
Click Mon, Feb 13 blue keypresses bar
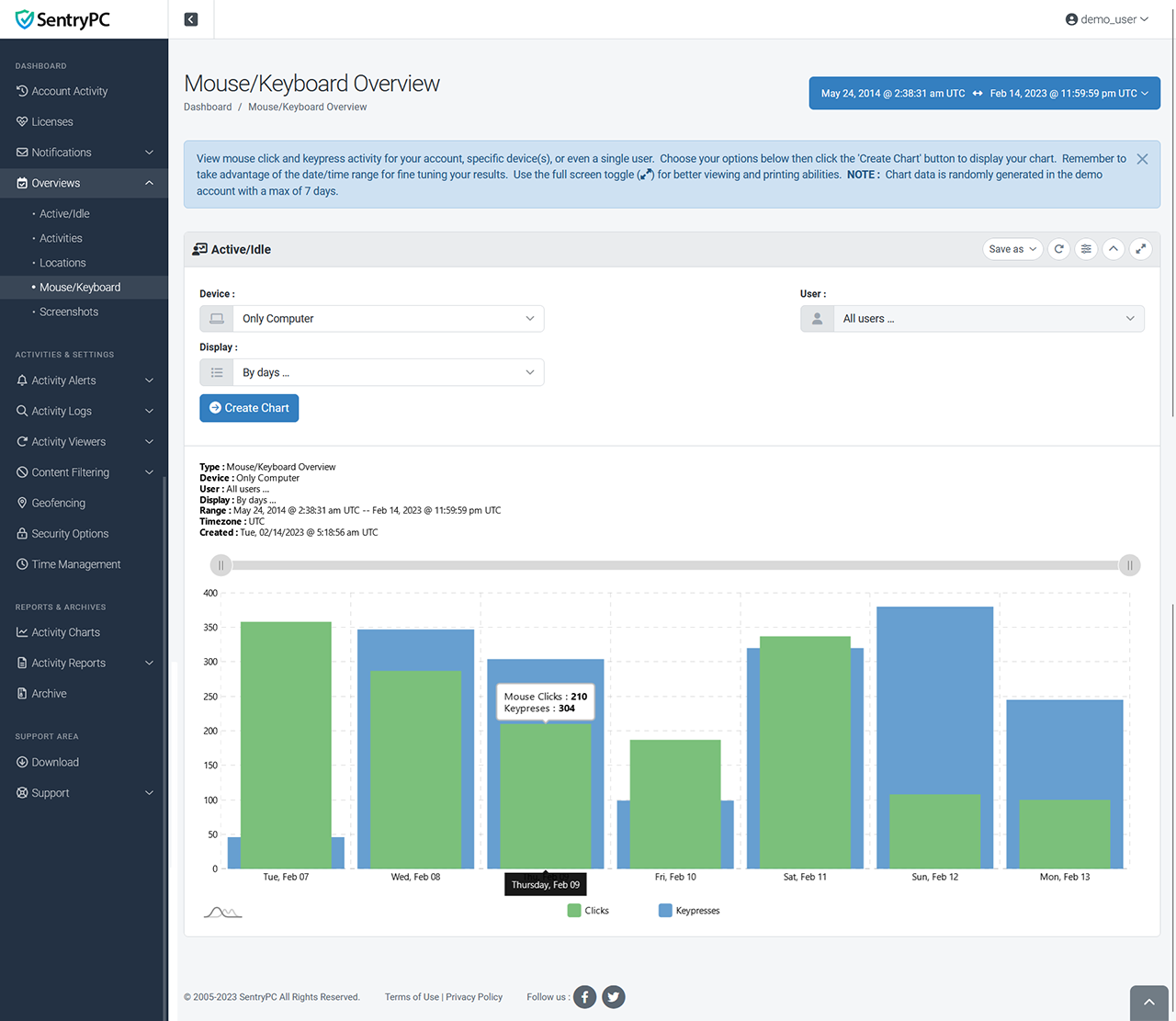coord(1065,749)
